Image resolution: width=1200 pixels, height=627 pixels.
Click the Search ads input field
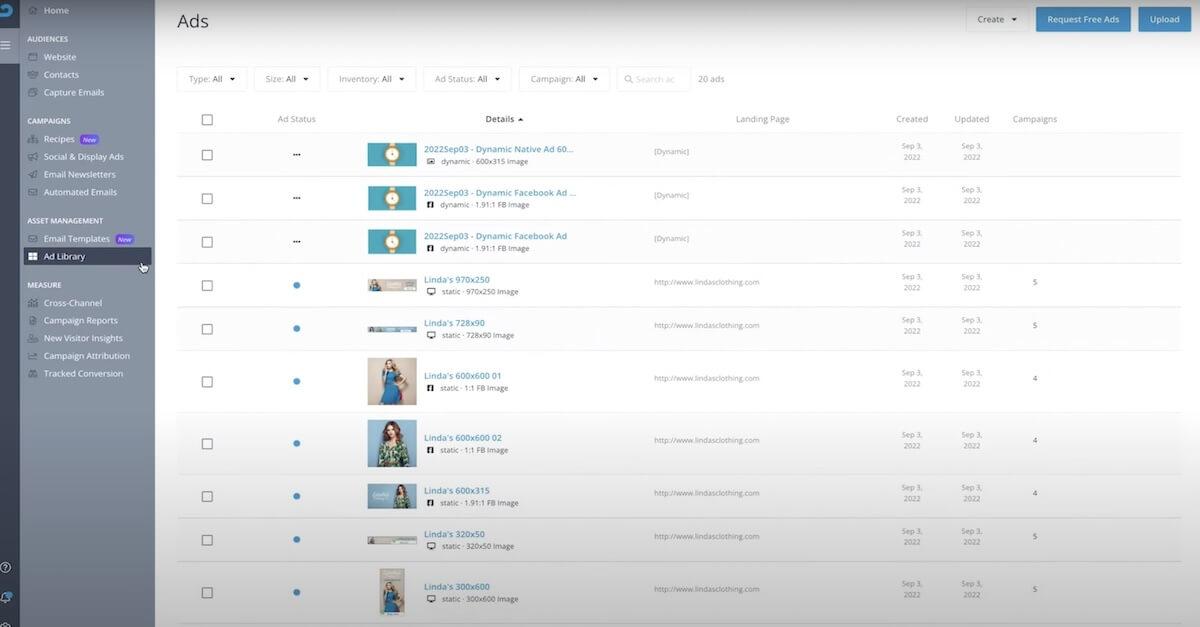coord(654,79)
